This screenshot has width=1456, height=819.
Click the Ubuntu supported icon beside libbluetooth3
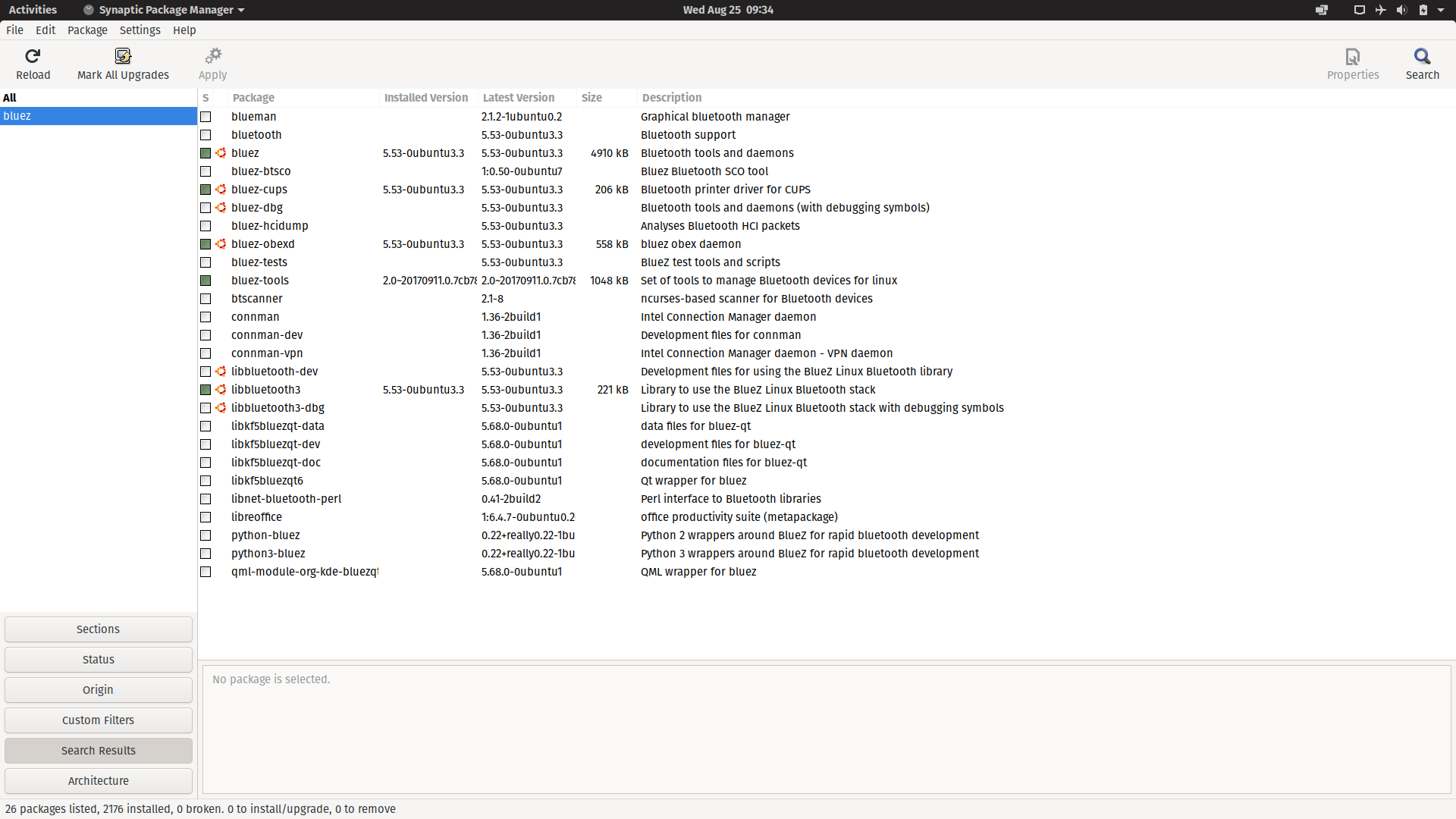coord(221,390)
